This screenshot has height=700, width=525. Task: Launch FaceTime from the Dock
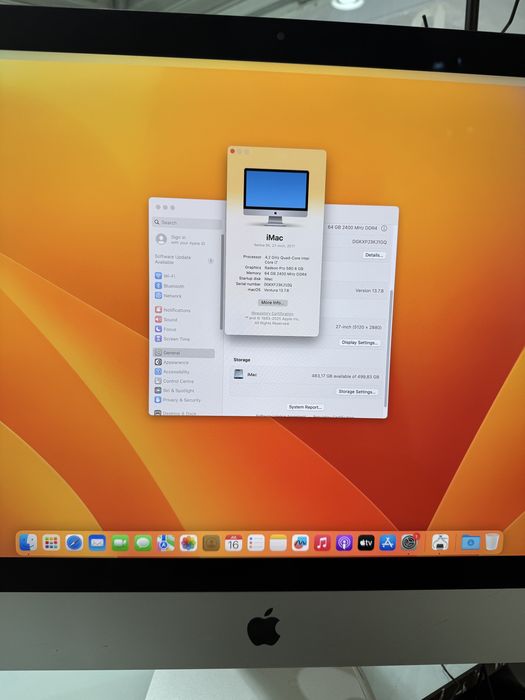click(120, 543)
